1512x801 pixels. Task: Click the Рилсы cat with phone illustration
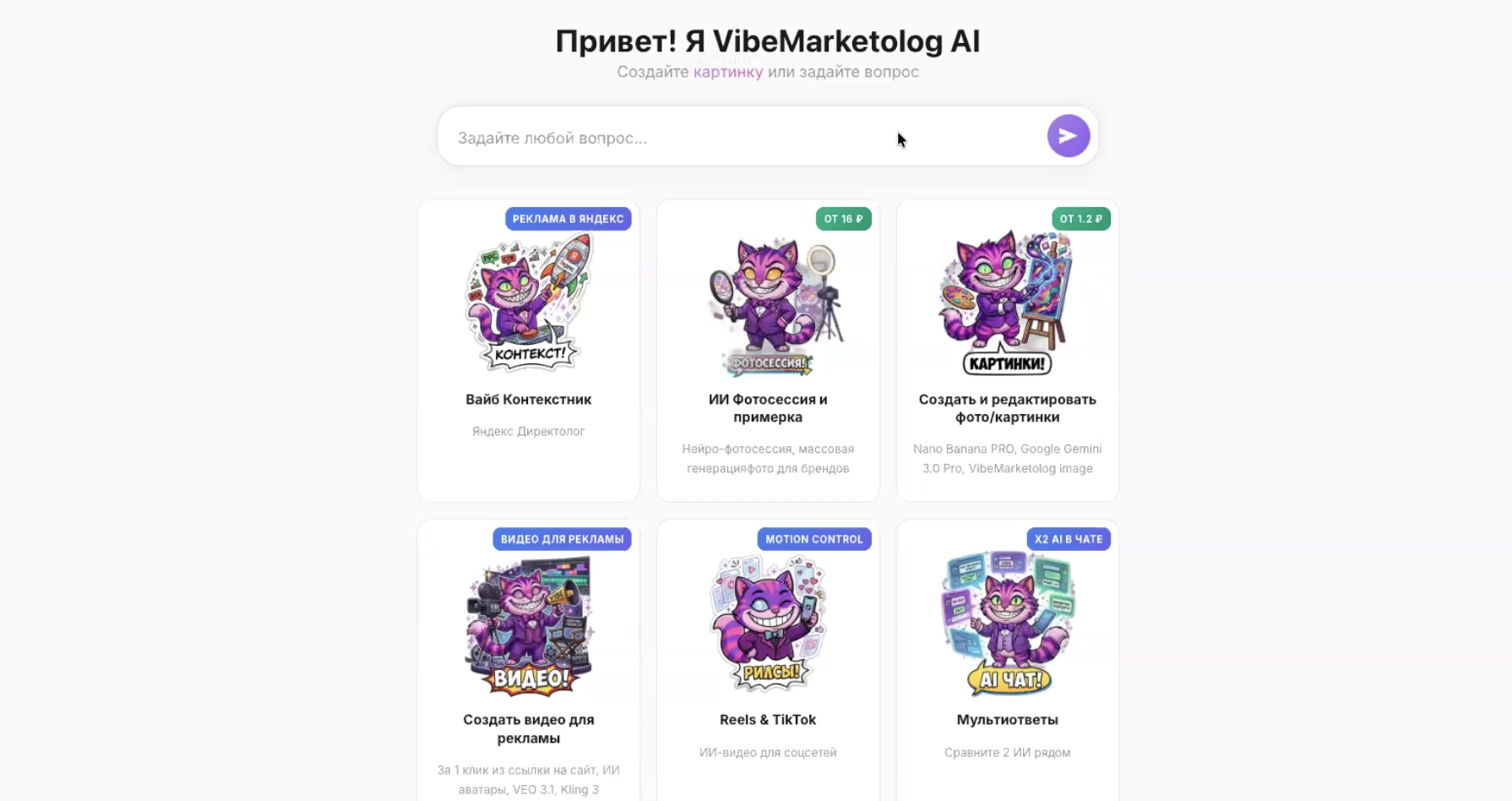(x=768, y=623)
